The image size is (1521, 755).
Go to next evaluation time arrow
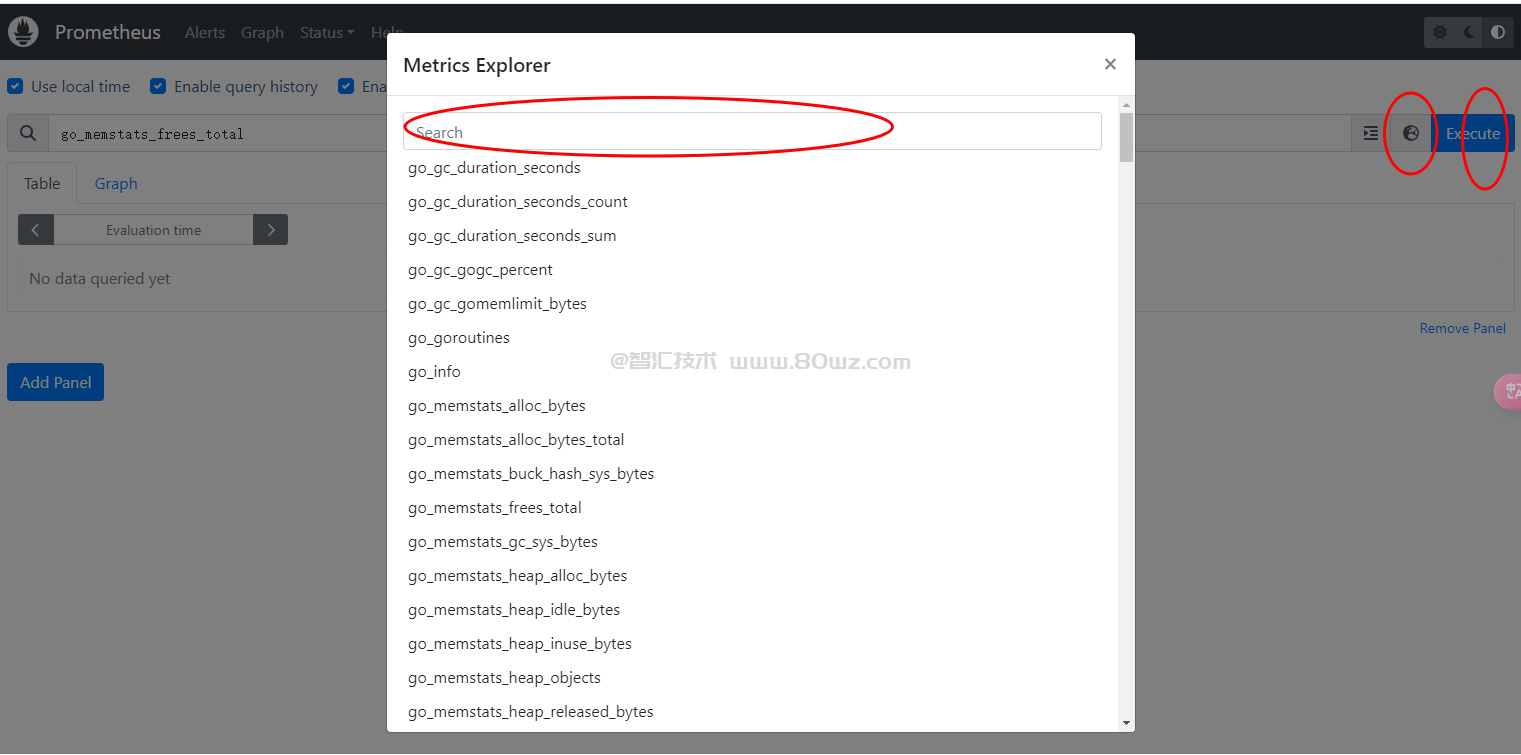tap(270, 230)
